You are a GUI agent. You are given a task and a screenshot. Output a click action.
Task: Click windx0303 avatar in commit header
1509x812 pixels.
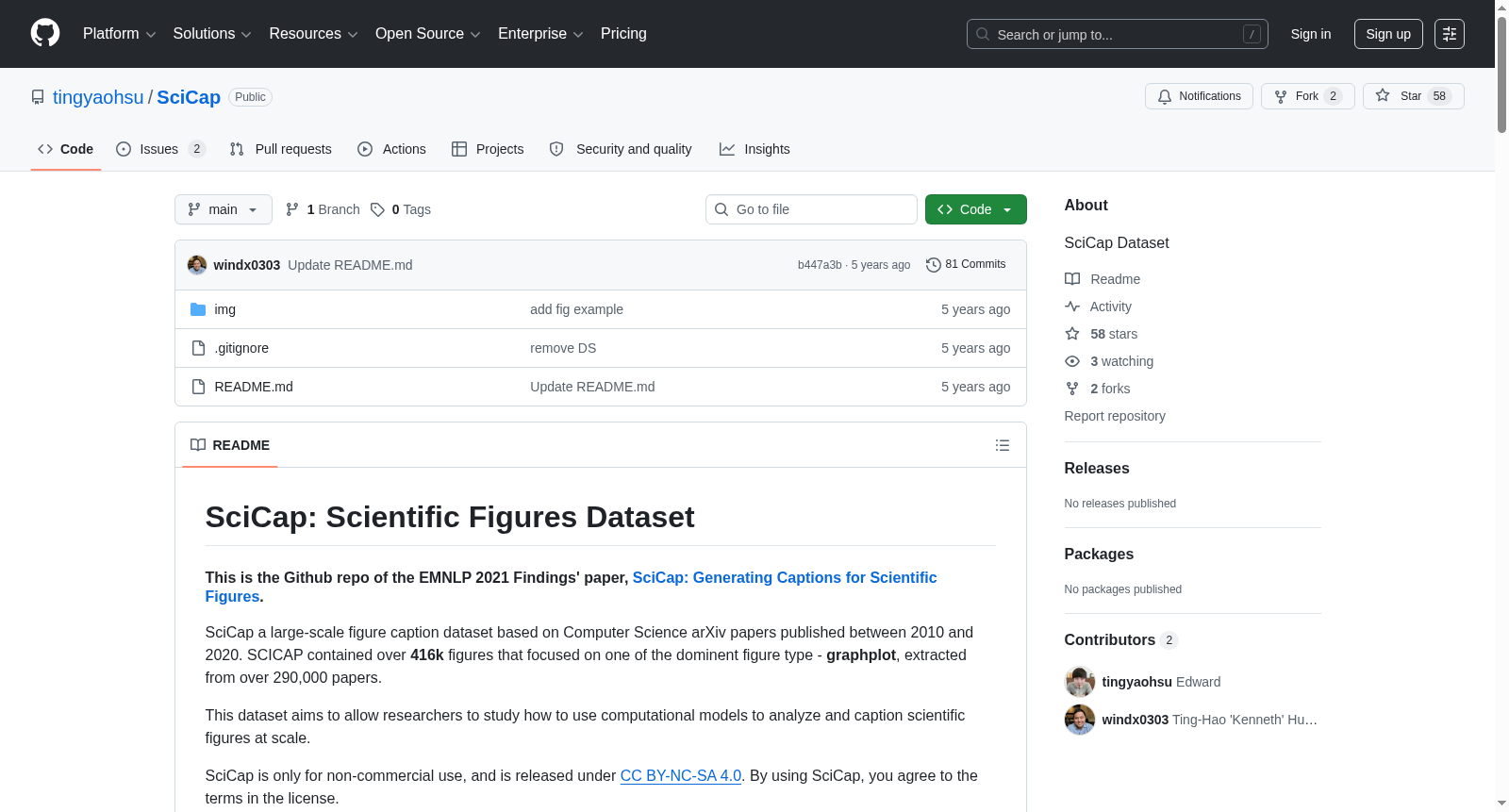click(x=197, y=265)
